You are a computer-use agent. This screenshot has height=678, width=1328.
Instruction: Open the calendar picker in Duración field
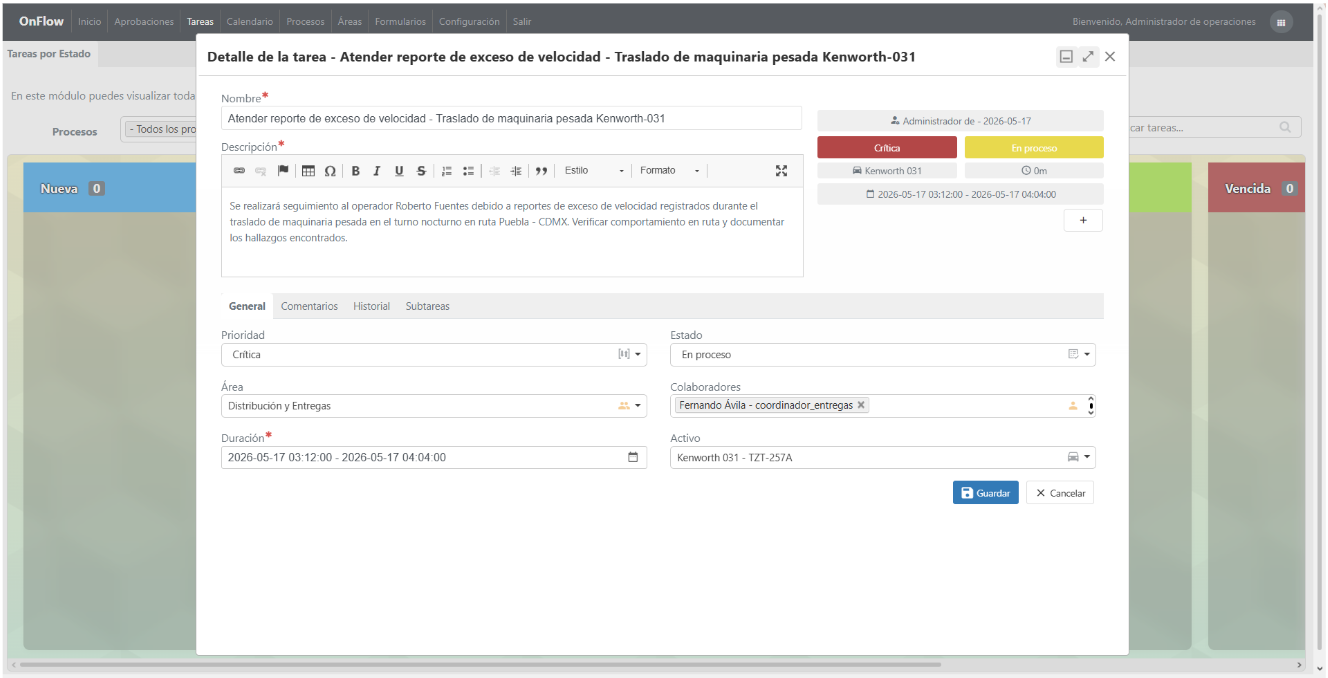click(633, 458)
